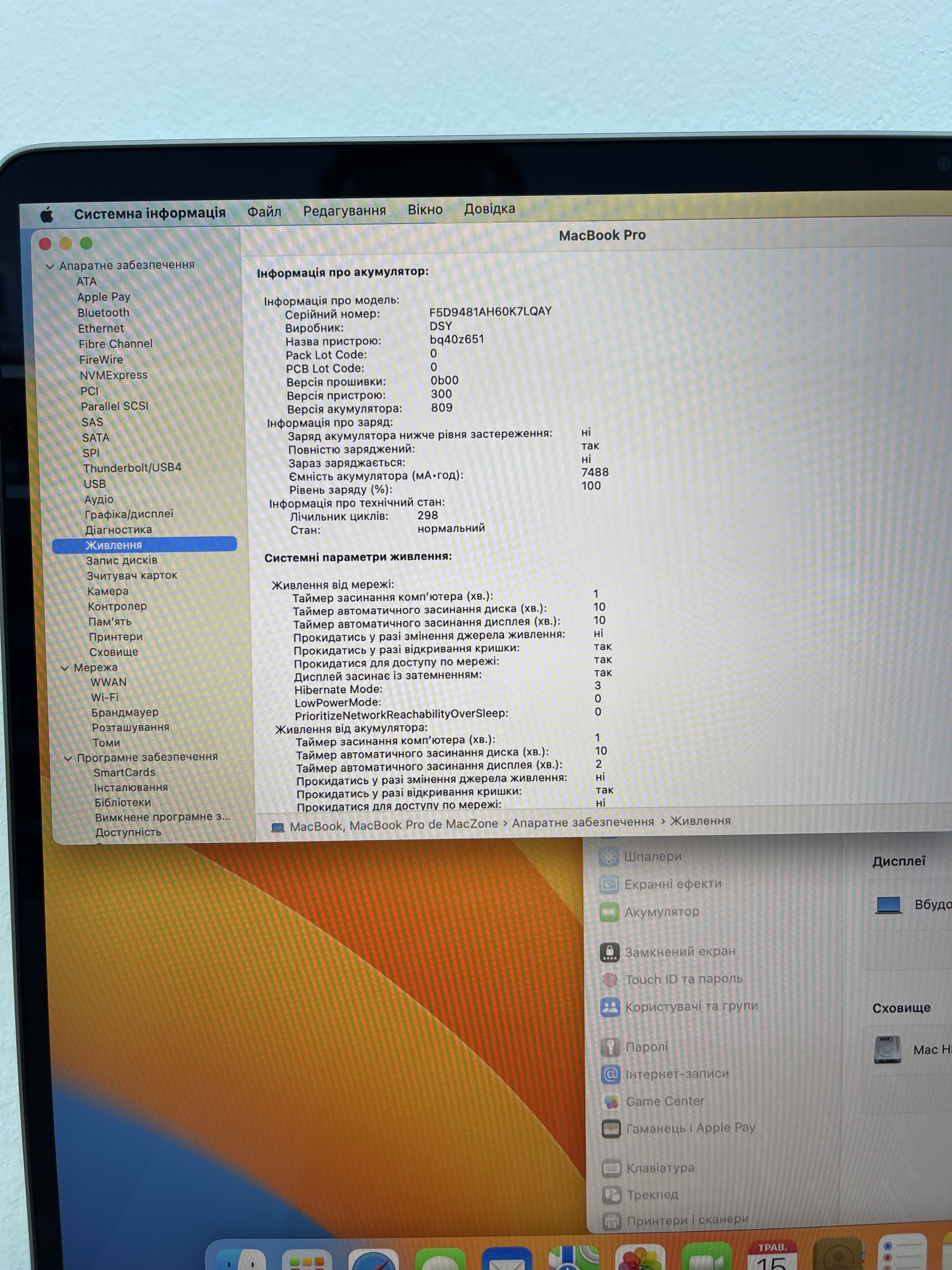Open the Вікно menu

(425, 209)
